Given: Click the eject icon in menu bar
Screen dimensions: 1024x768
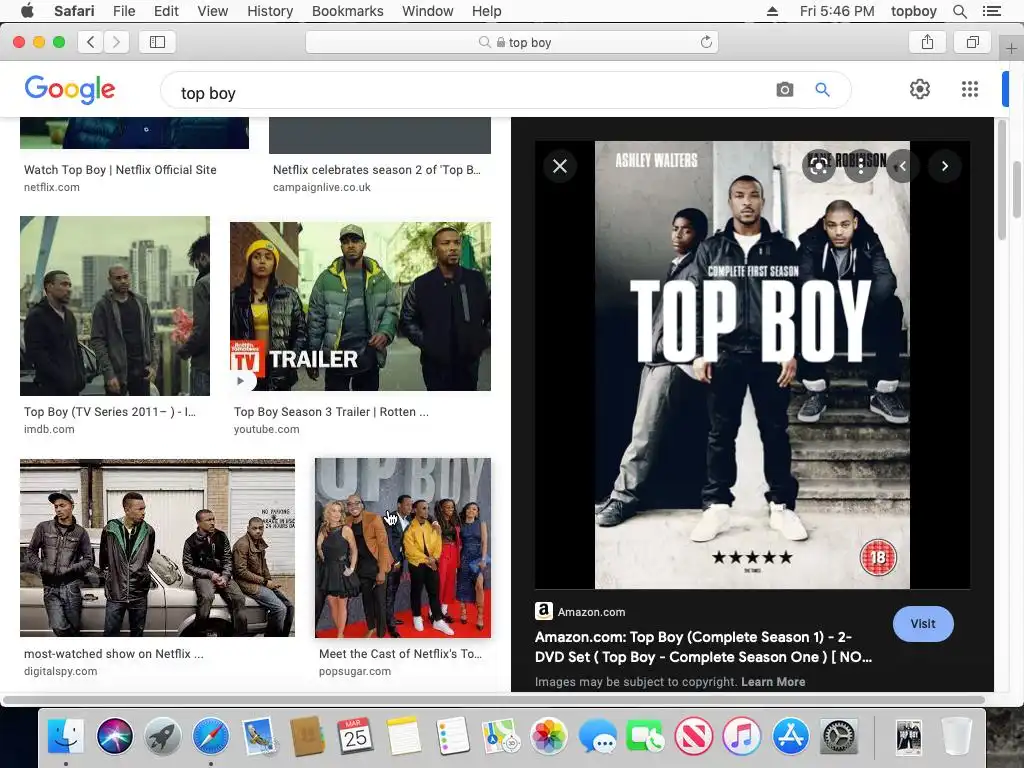Looking at the screenshot, I should 772,11.
